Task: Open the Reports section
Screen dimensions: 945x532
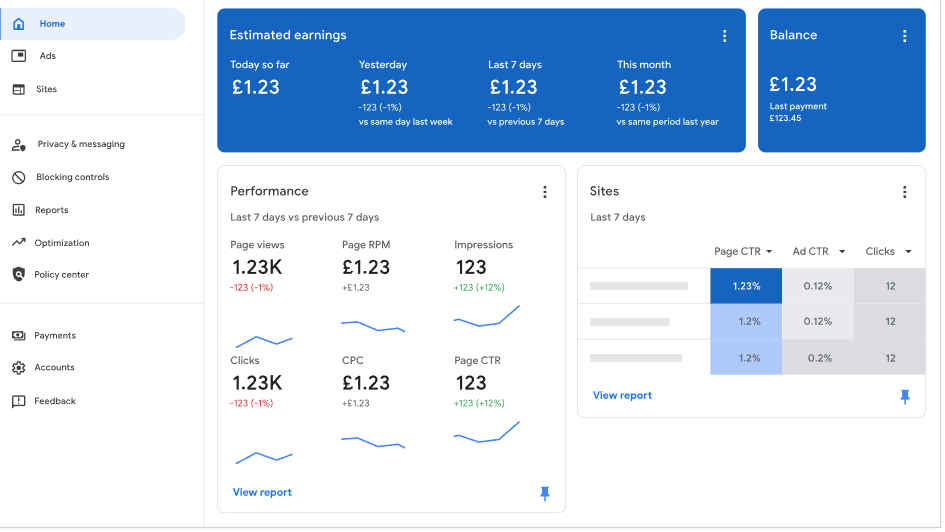Action: tap(52, 210)
